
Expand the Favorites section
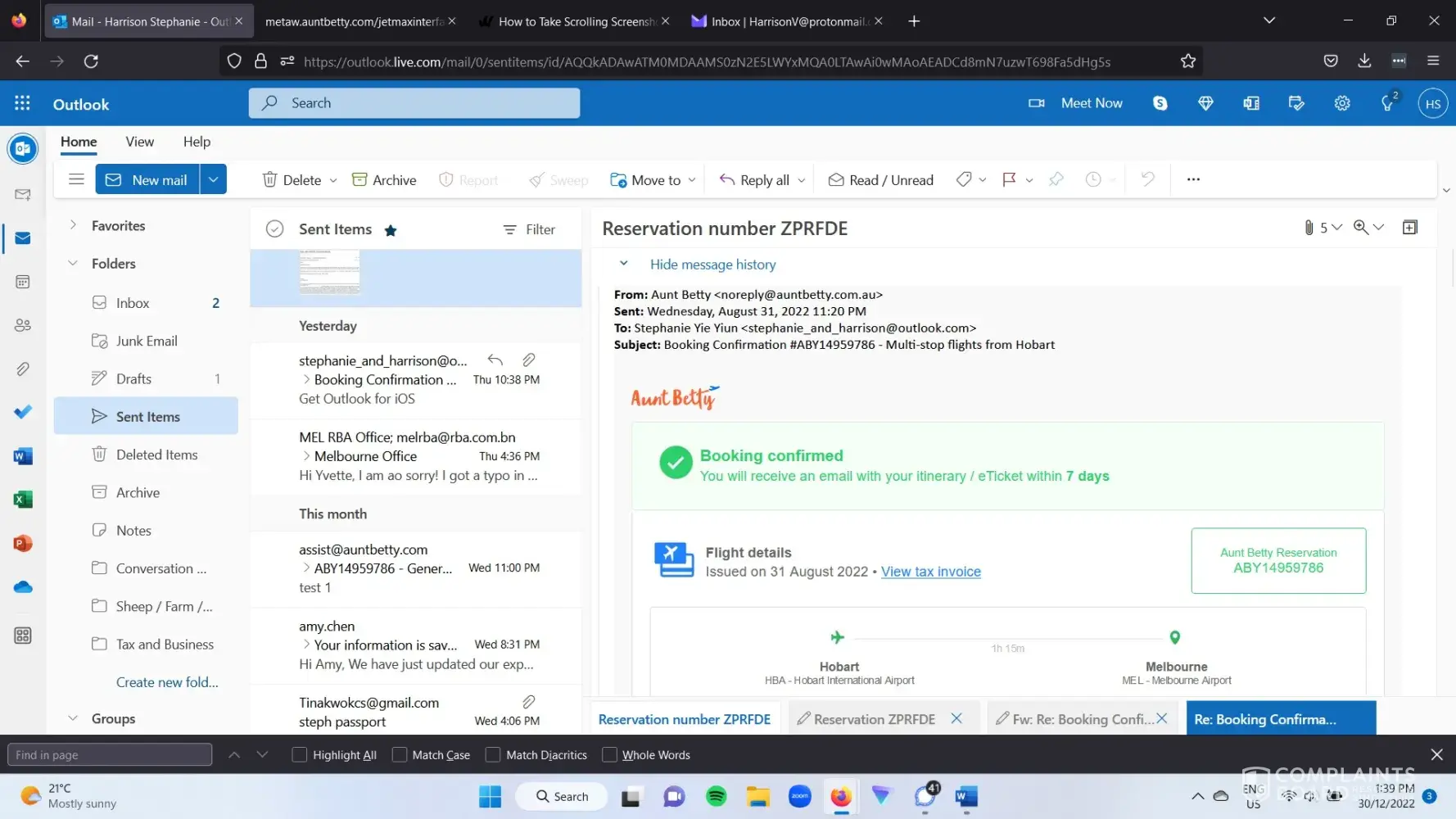[73, 225]
